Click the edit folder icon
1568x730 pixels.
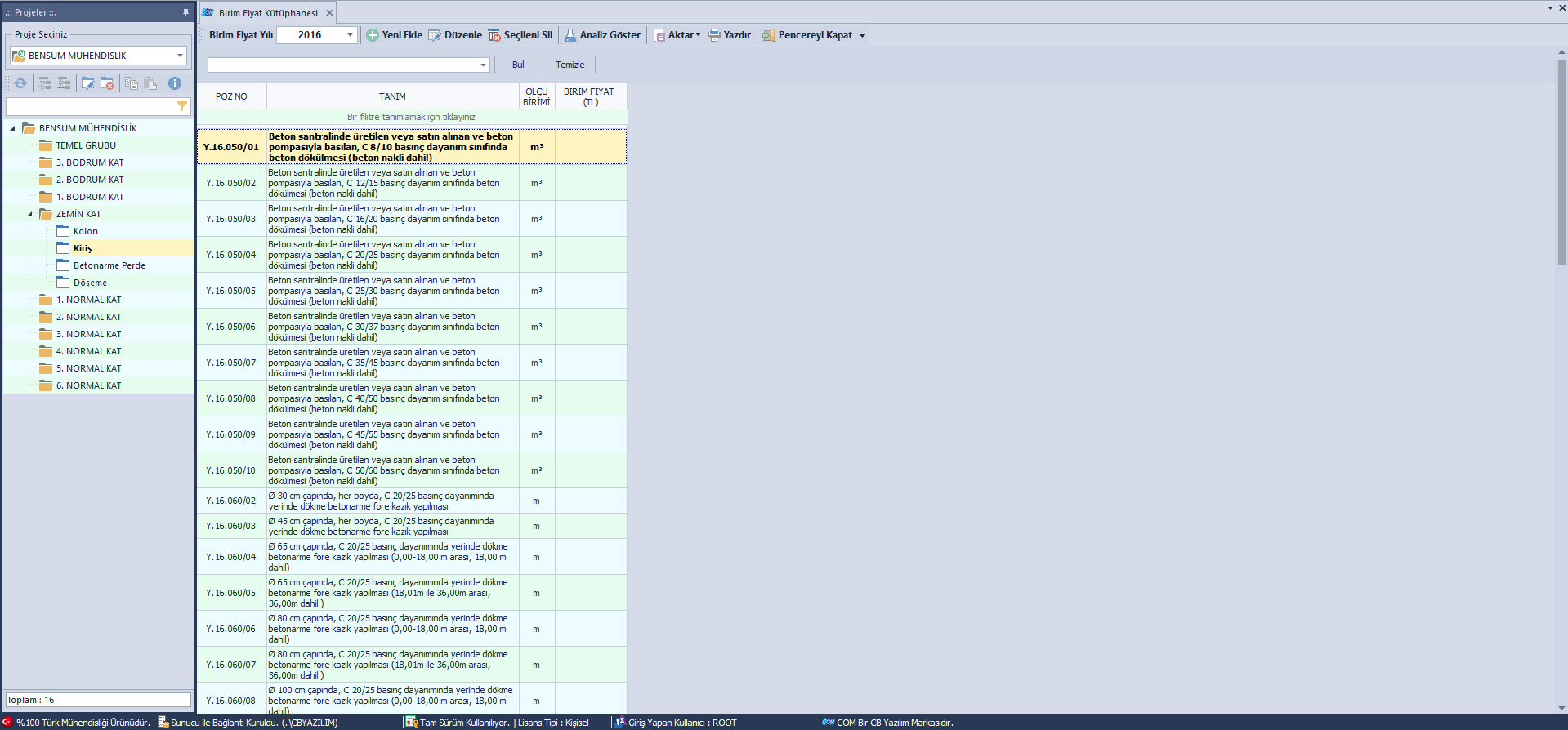pos(87,83)
